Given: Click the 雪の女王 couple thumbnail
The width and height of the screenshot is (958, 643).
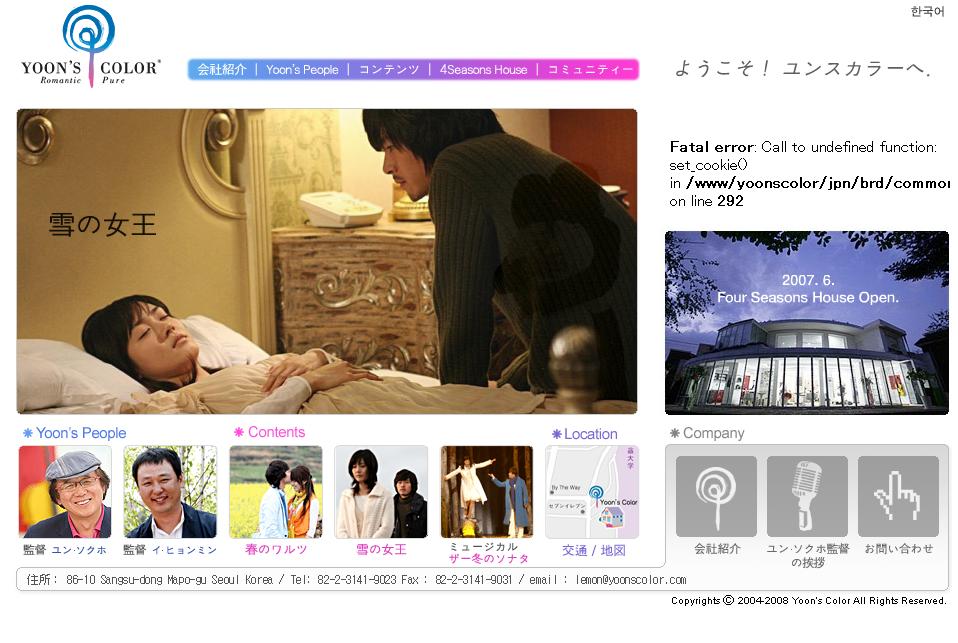Looking at the screenshot, I should coord(381,492).
